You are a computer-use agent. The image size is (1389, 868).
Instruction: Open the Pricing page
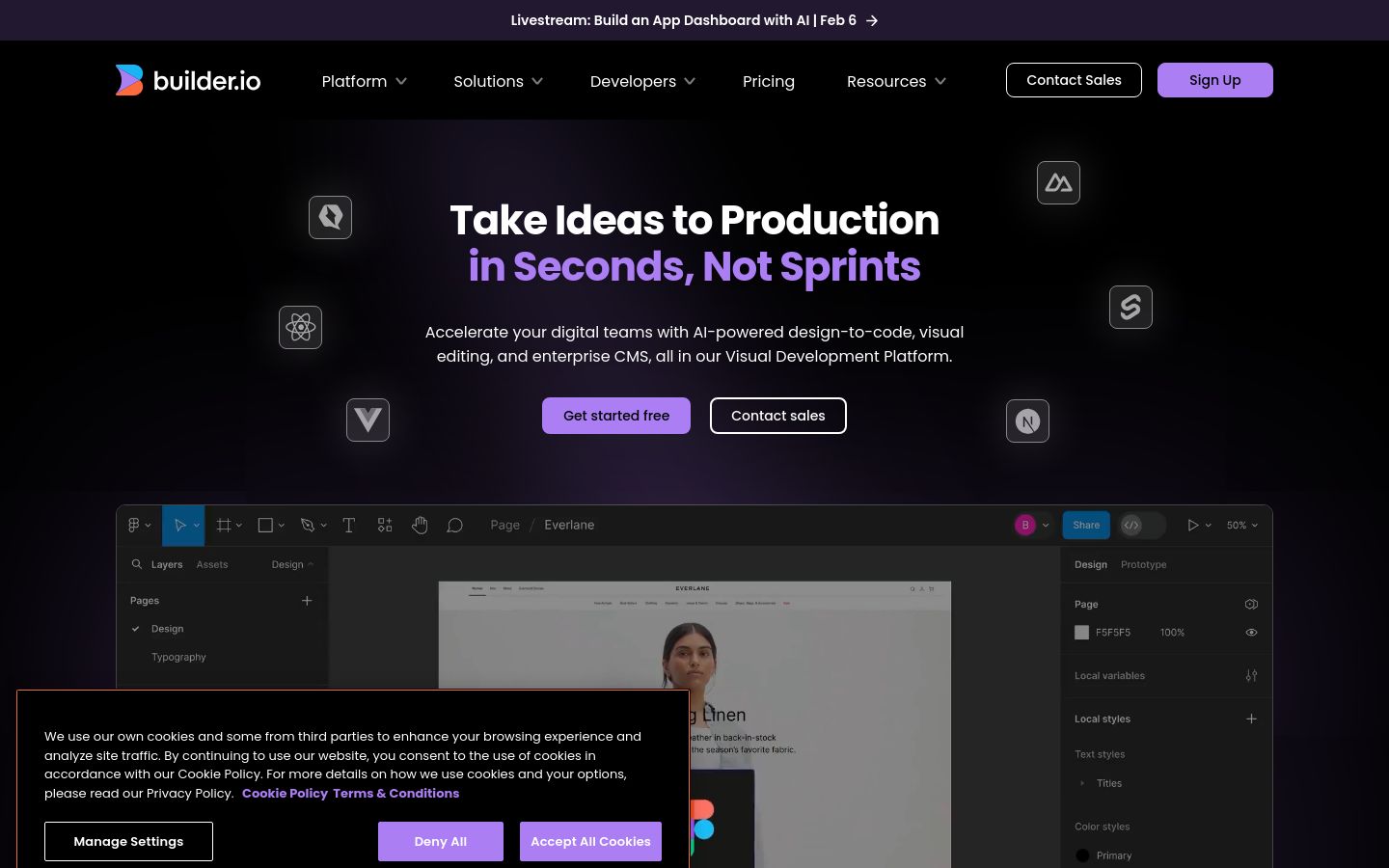click(769, 81)
